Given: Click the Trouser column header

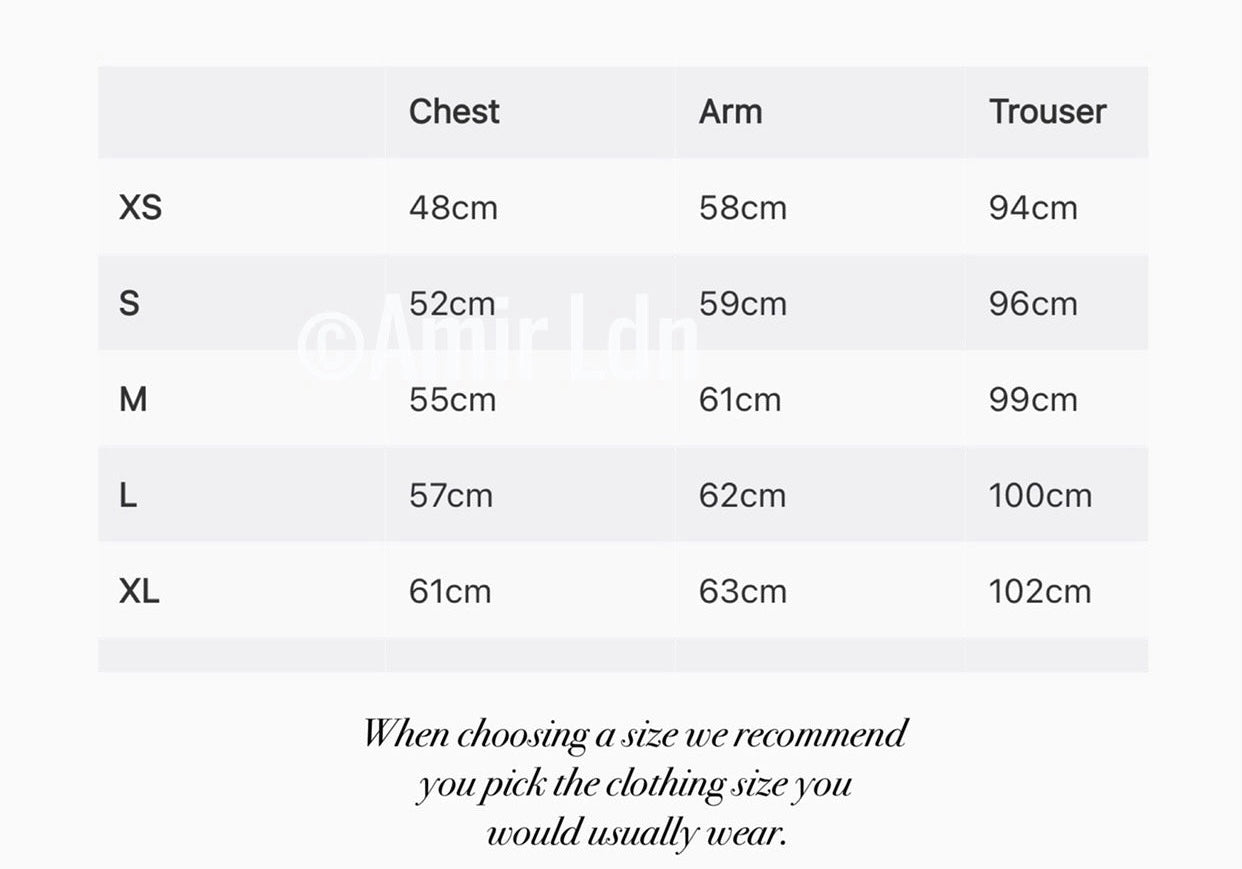Looking at the screenshot, I should (1048, 111).
